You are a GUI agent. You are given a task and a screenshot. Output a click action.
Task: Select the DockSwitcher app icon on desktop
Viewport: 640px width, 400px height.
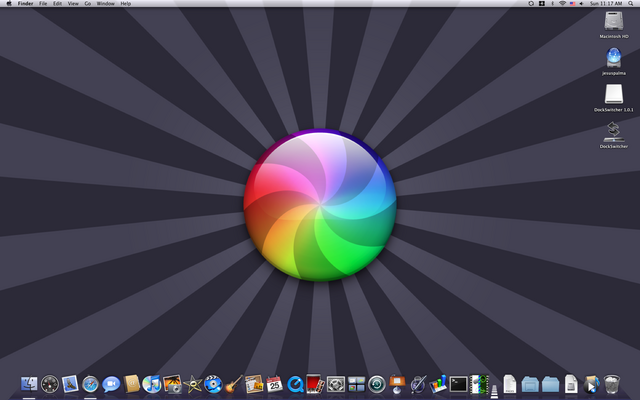coord(613,131)
